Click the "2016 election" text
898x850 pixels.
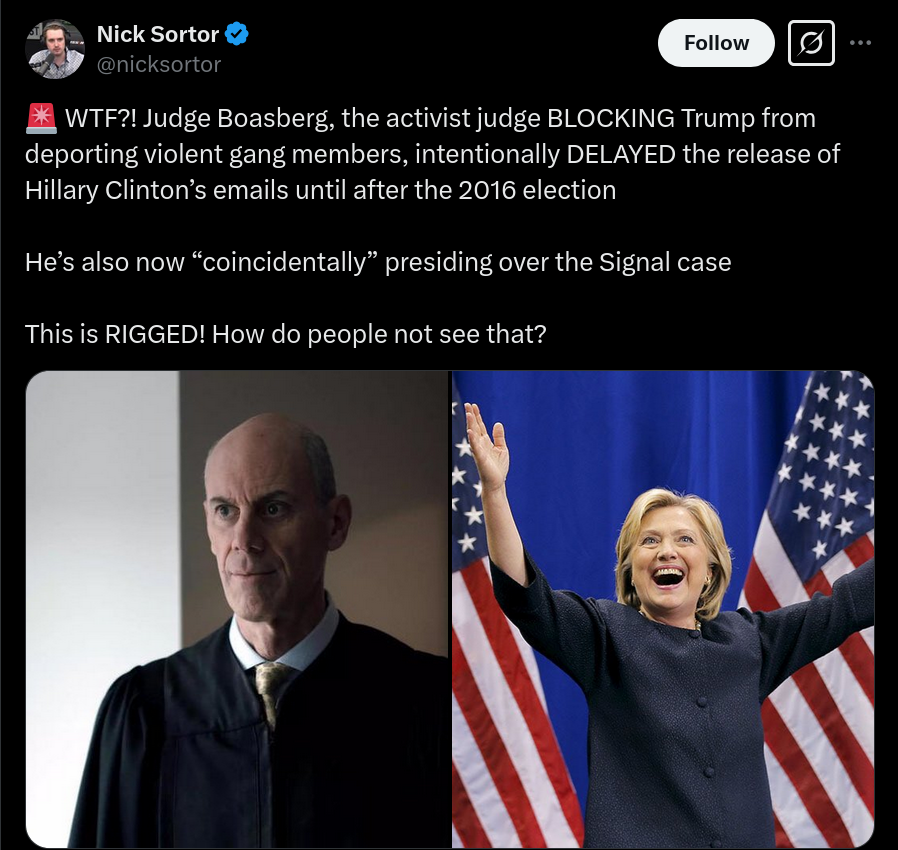click(x=537, y=190)
